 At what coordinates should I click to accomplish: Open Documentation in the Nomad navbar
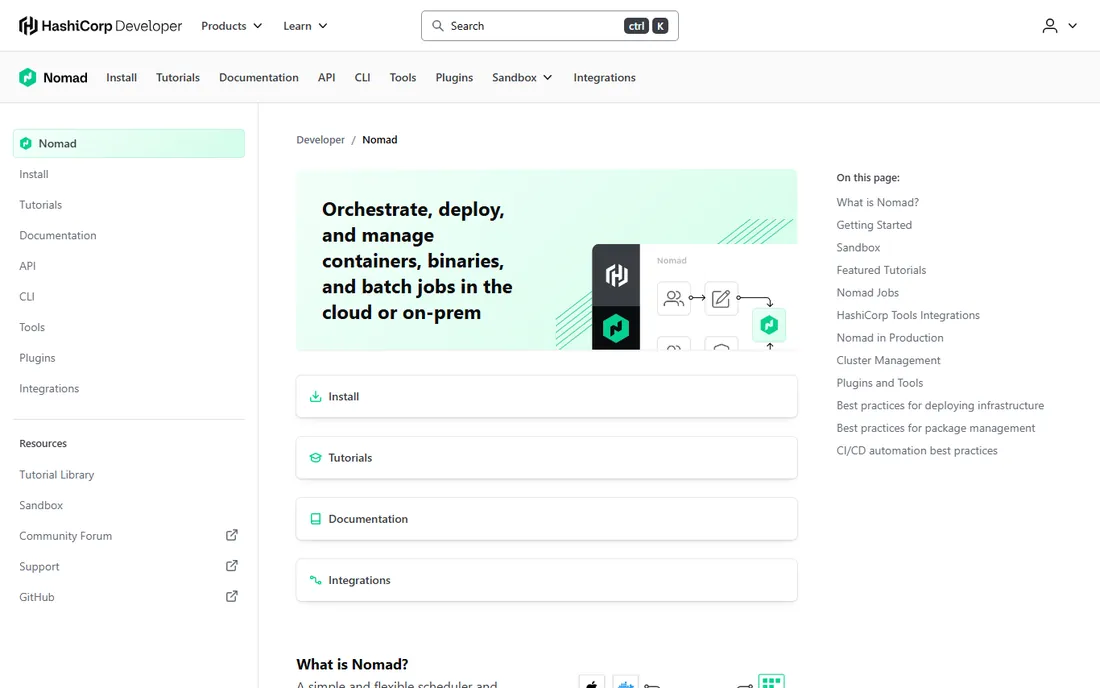pyautogui.click(x=259, y=77)
